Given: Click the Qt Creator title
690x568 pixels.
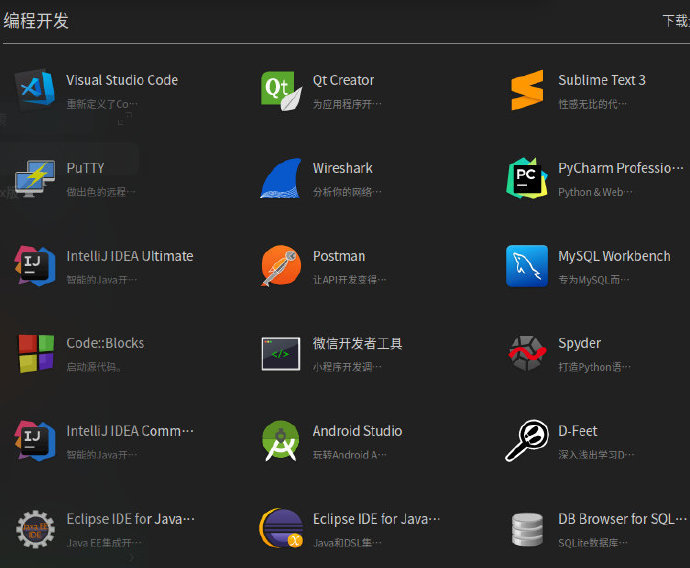Looking at the screenshot, I should 343,80.
